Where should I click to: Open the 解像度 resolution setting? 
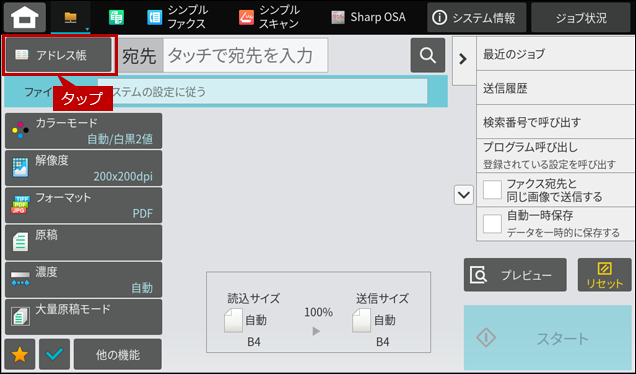pos(84,168)
